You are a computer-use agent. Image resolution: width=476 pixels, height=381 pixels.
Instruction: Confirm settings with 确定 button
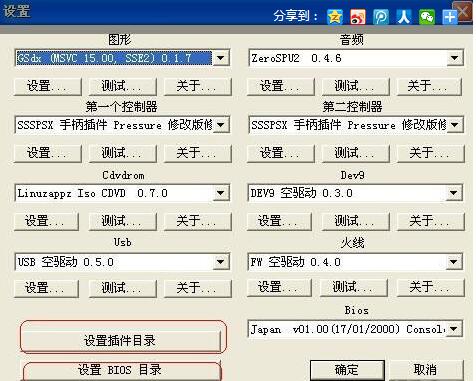click(347, 370)
